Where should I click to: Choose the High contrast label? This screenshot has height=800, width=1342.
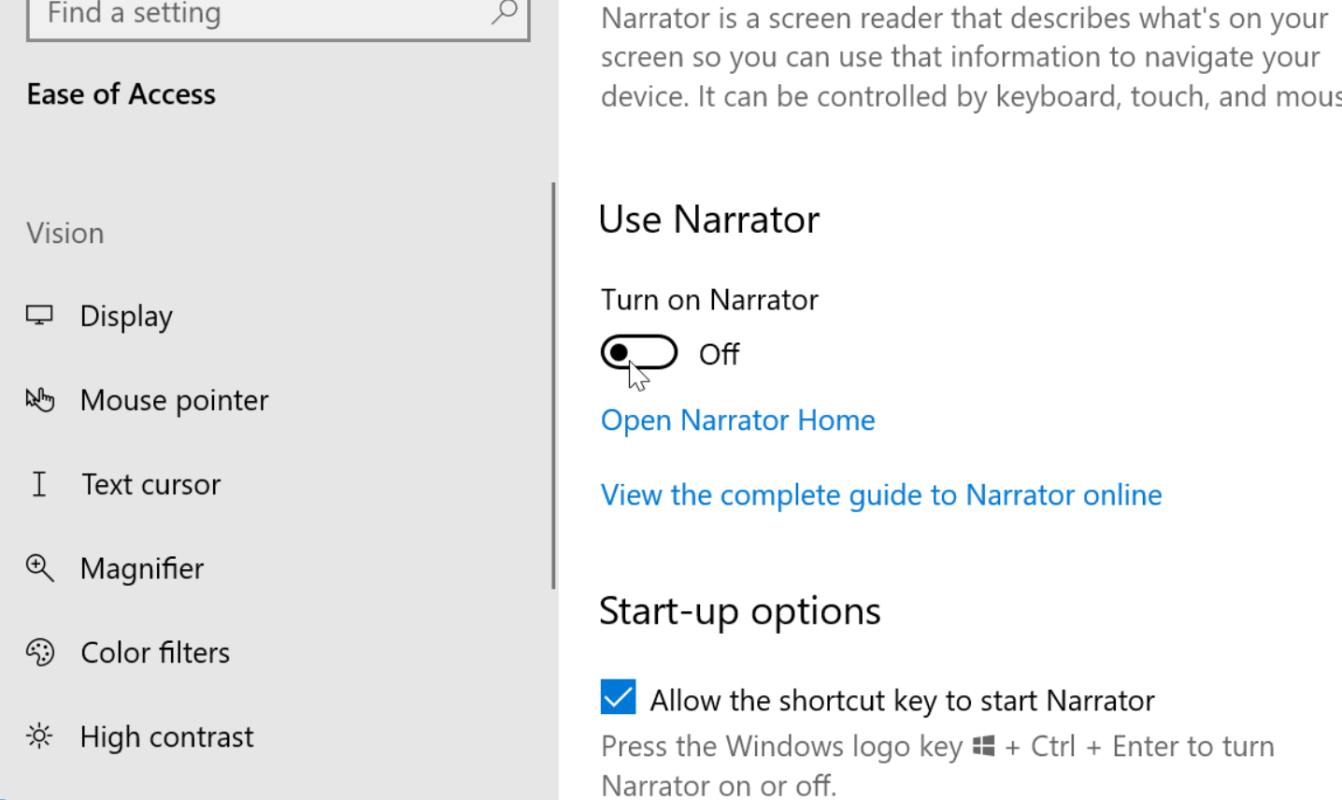[x=167, y=737]
